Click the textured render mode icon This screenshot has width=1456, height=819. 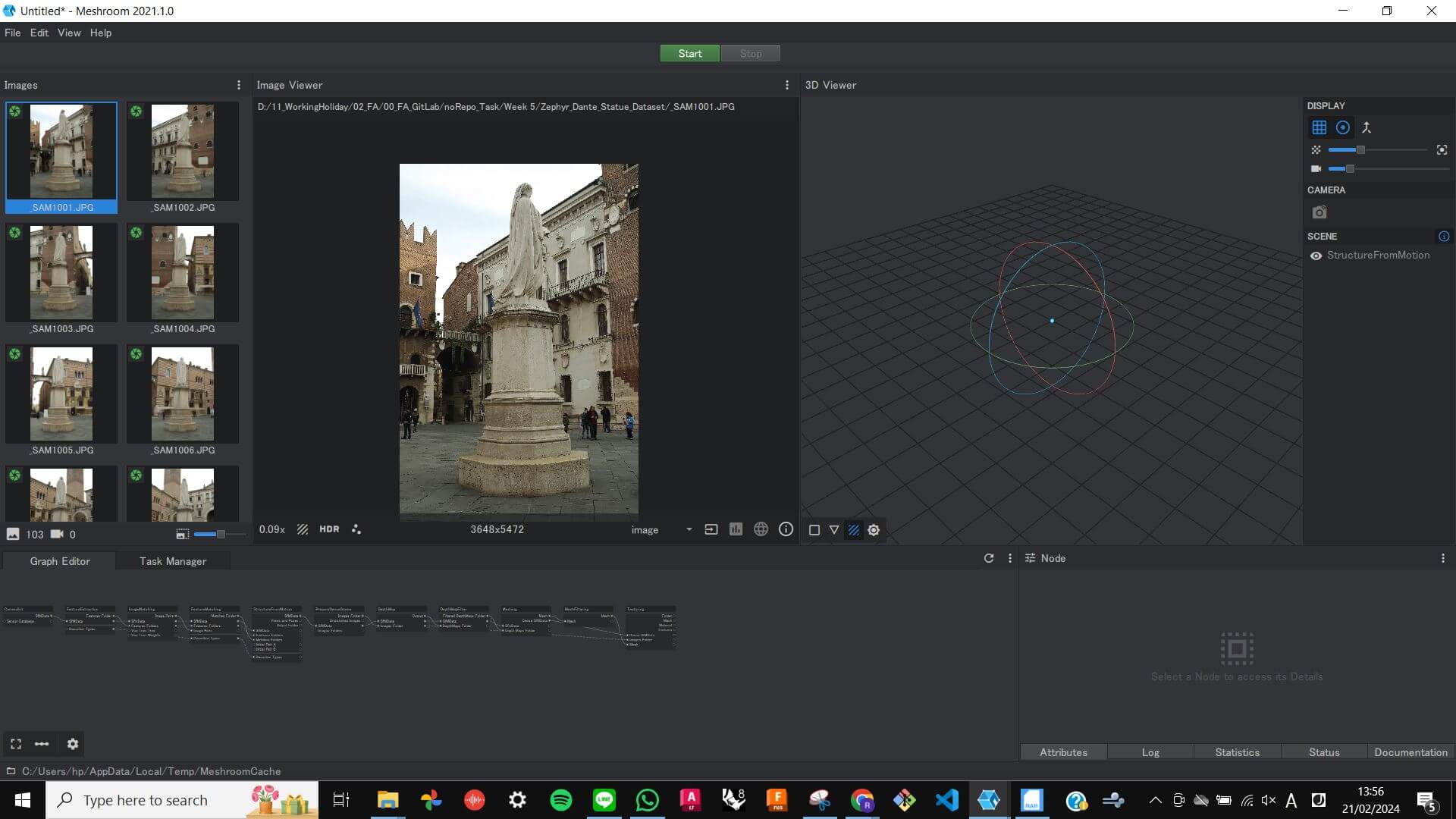click(853, 530)
